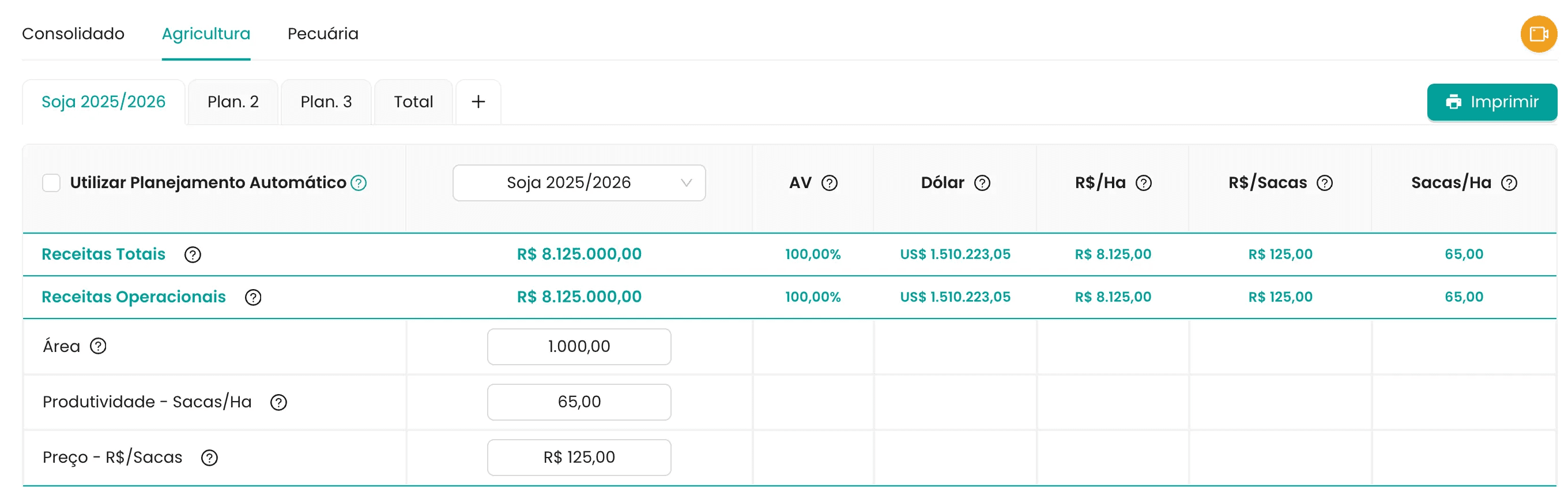The image size is (1568, 487).
Task: Switch to the Pecuária tab
Action: point(323,33)
